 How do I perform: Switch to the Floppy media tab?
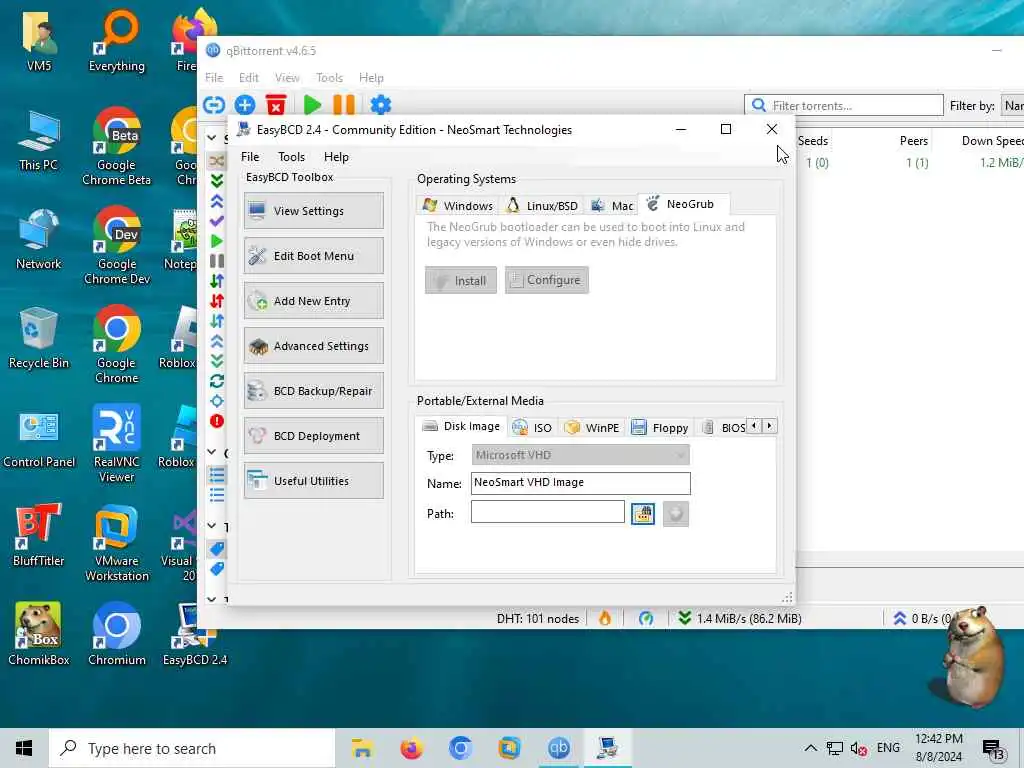[660, 428]
